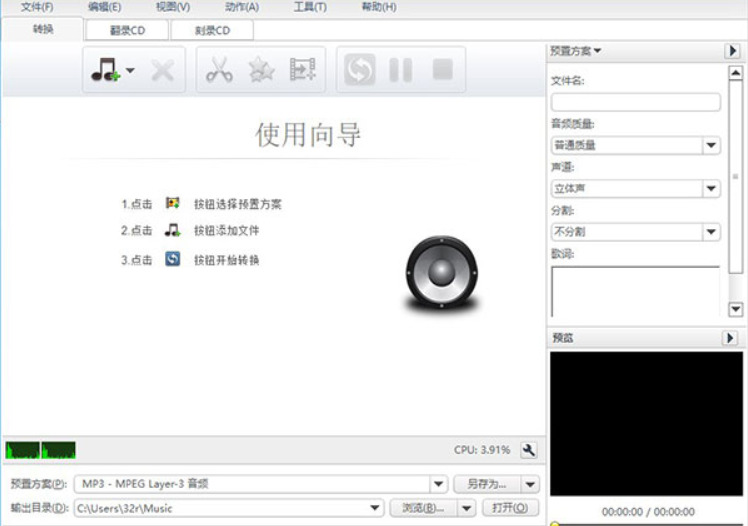Open the wrench settings icon beside CPU
748x526 pixels.
coord(529,450)
